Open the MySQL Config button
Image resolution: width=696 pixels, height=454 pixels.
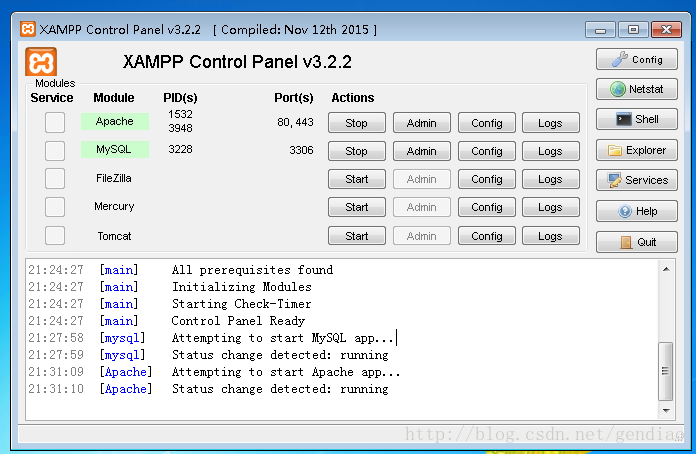(486, 151)
